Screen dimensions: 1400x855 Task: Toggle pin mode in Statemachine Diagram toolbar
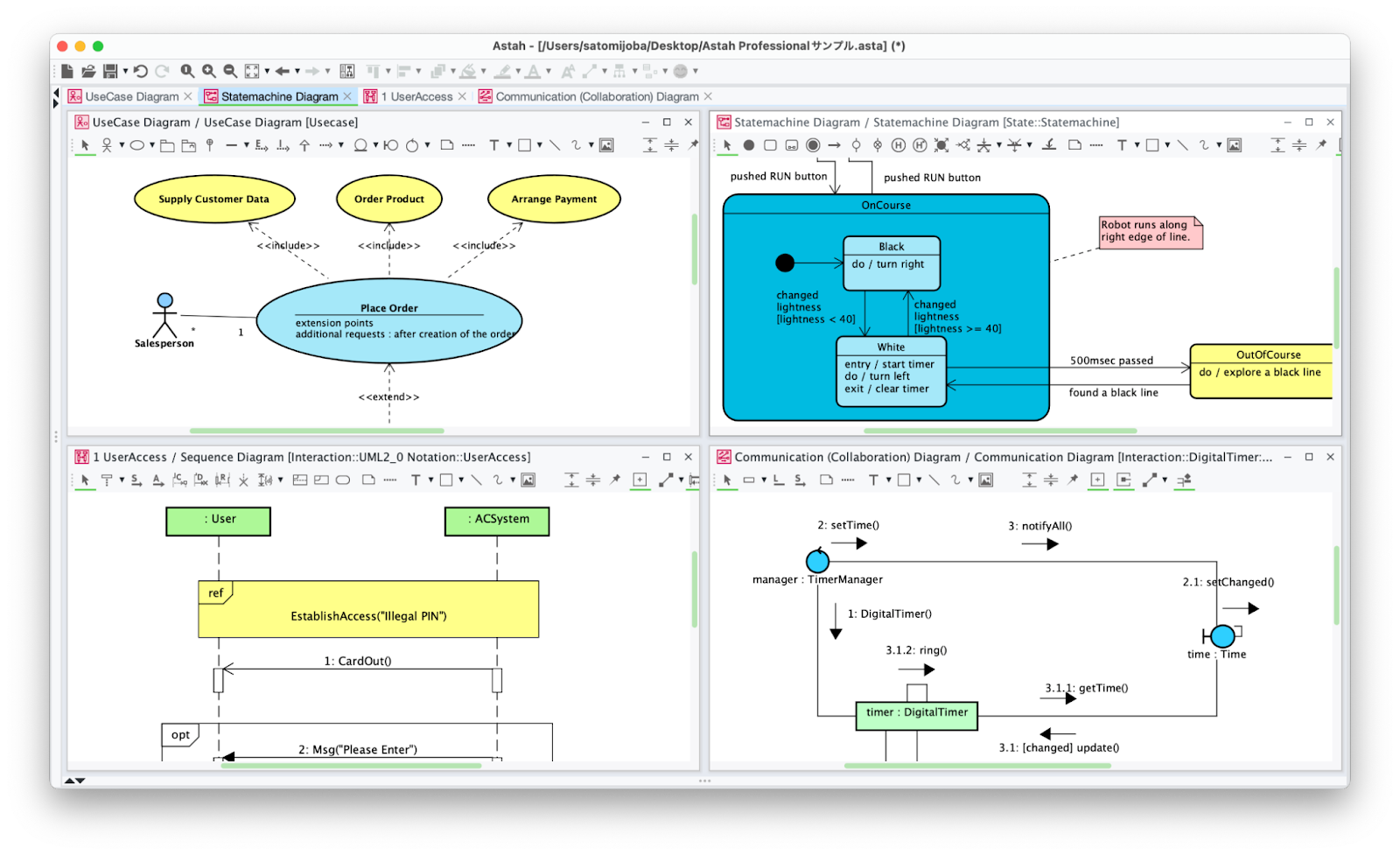1321,145
